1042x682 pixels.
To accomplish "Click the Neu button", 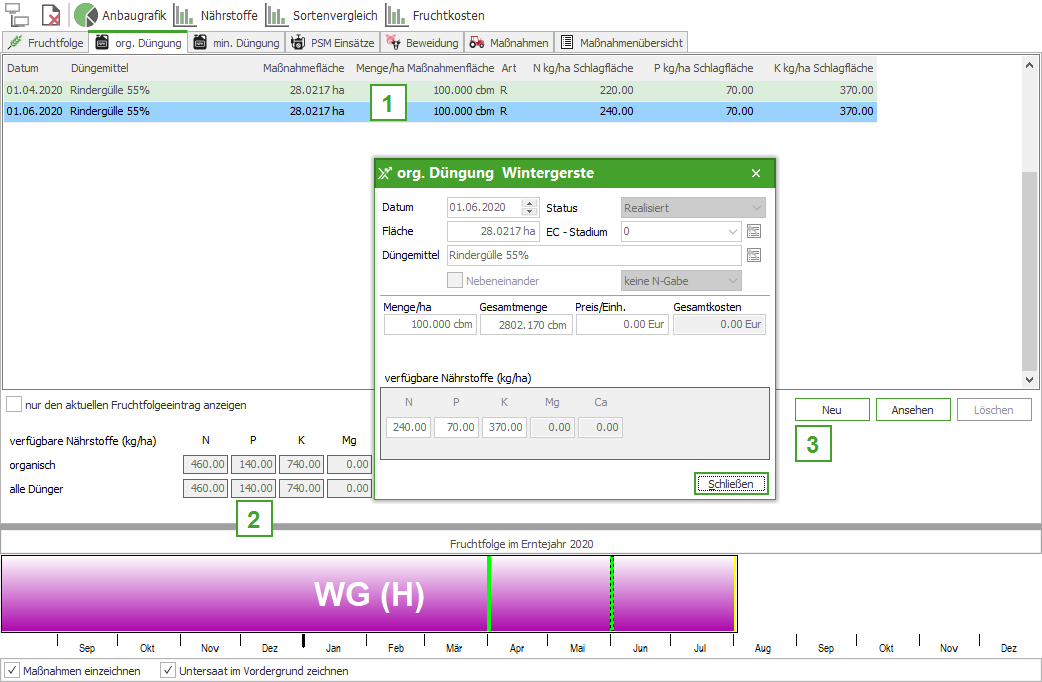I will click(831, 410).
